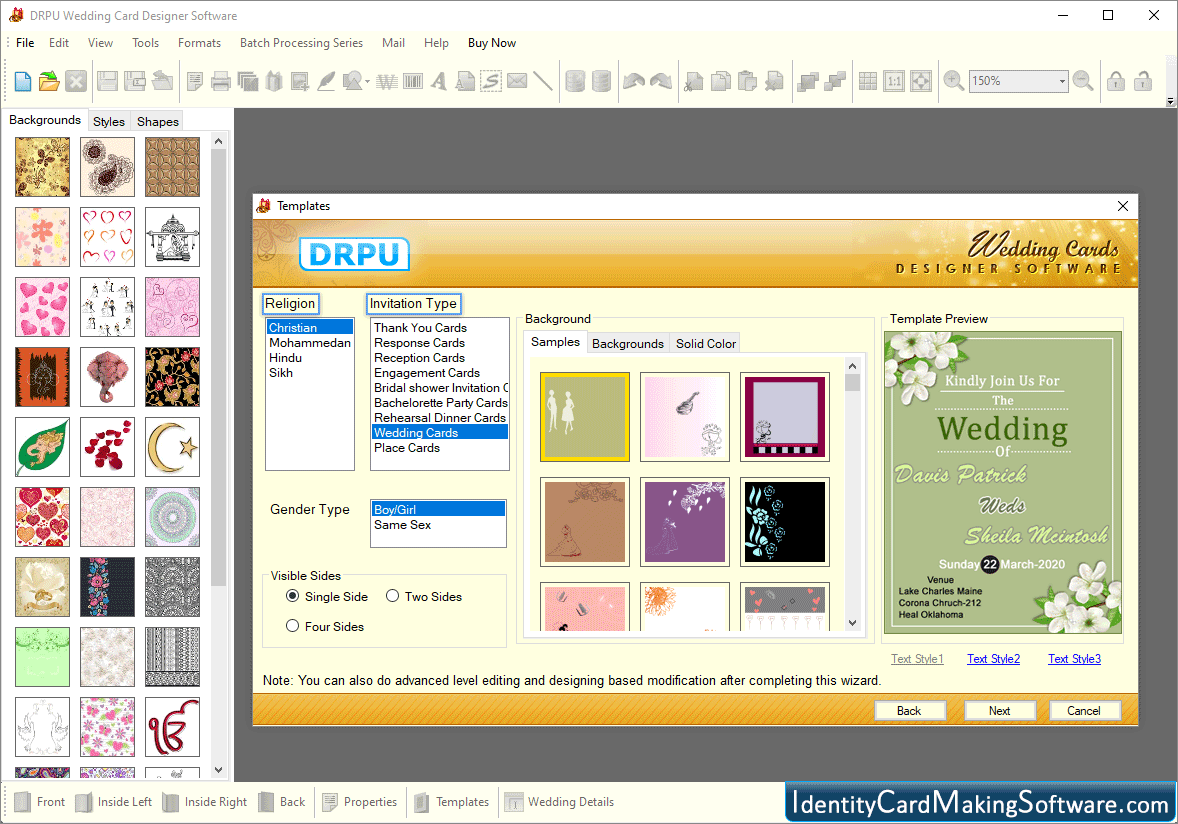This screenshot has width=1178, height=824.
Task: Select the Two Sides radio button
Action: coord(392,596)
